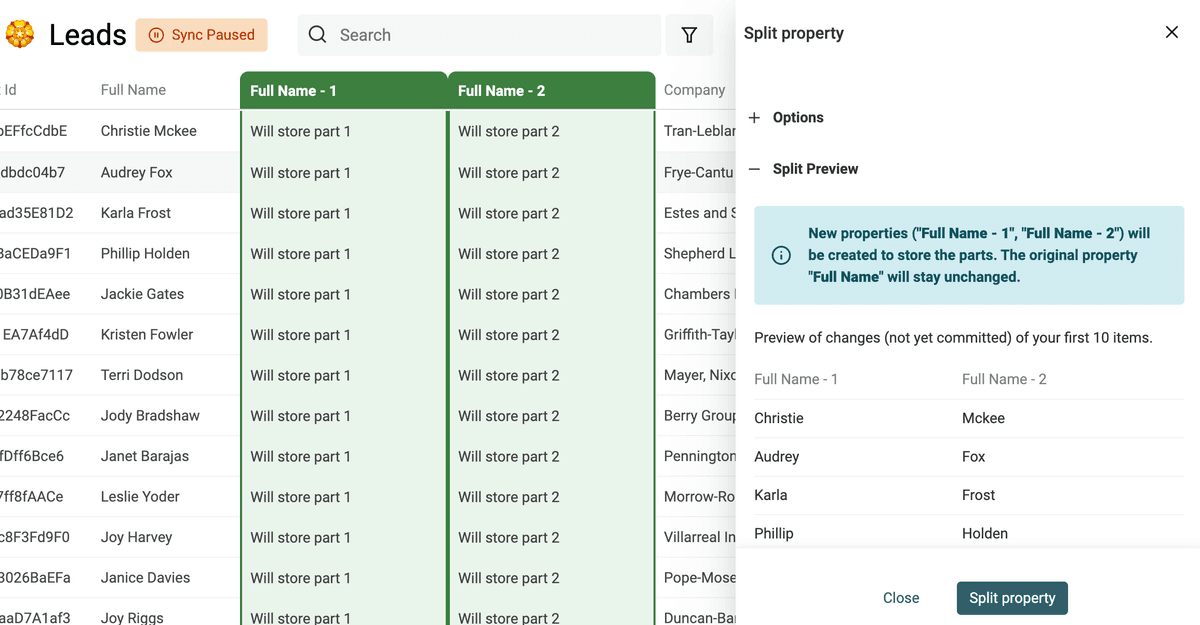Click the Id cell b78ce7117
1200x625 pixels.
click(36, 375)
